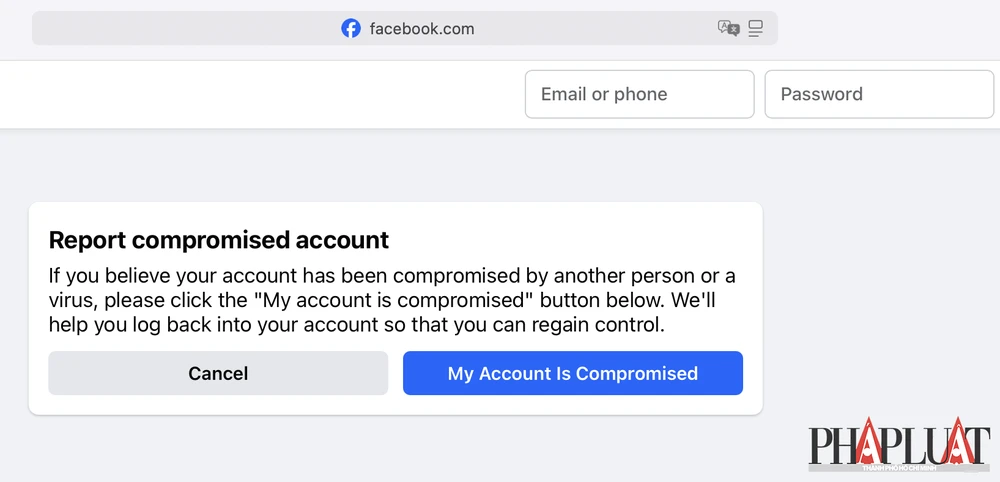This screenshot has height=482, width=1000.
Task: Focus the Password field
Action: pos(878,94)
